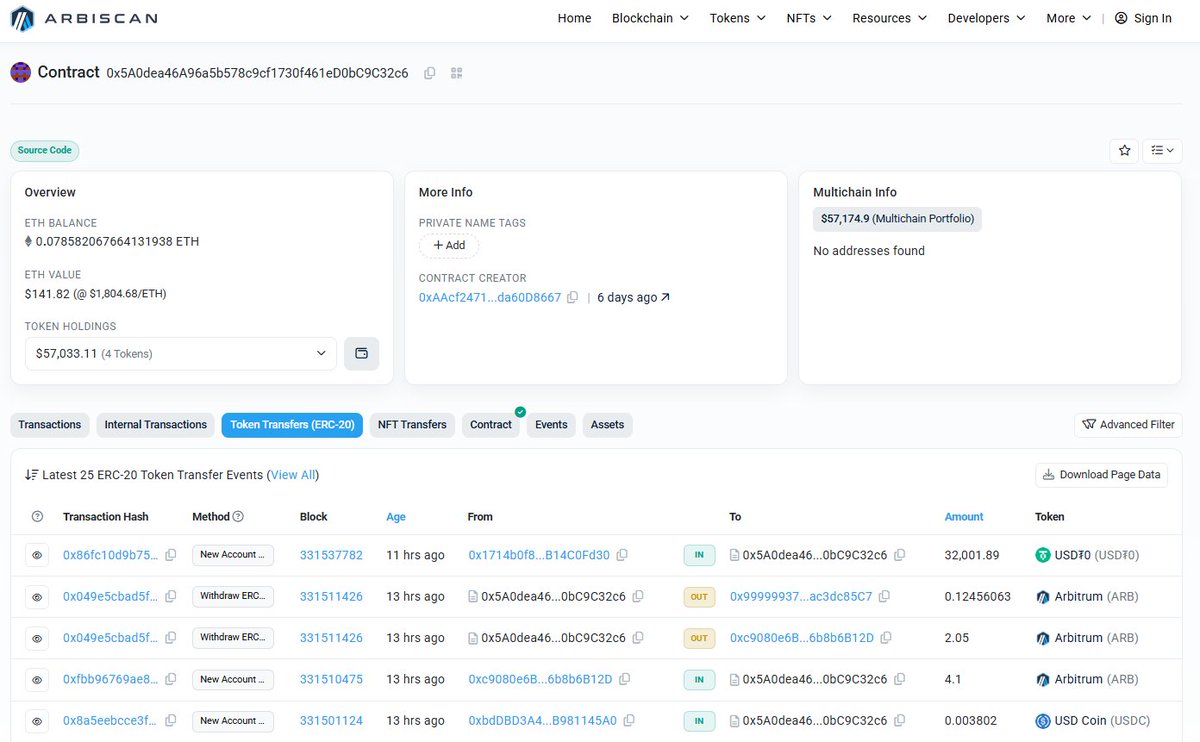
Task: Copy the to address in the 32,001.89 row
Action: 900,555
